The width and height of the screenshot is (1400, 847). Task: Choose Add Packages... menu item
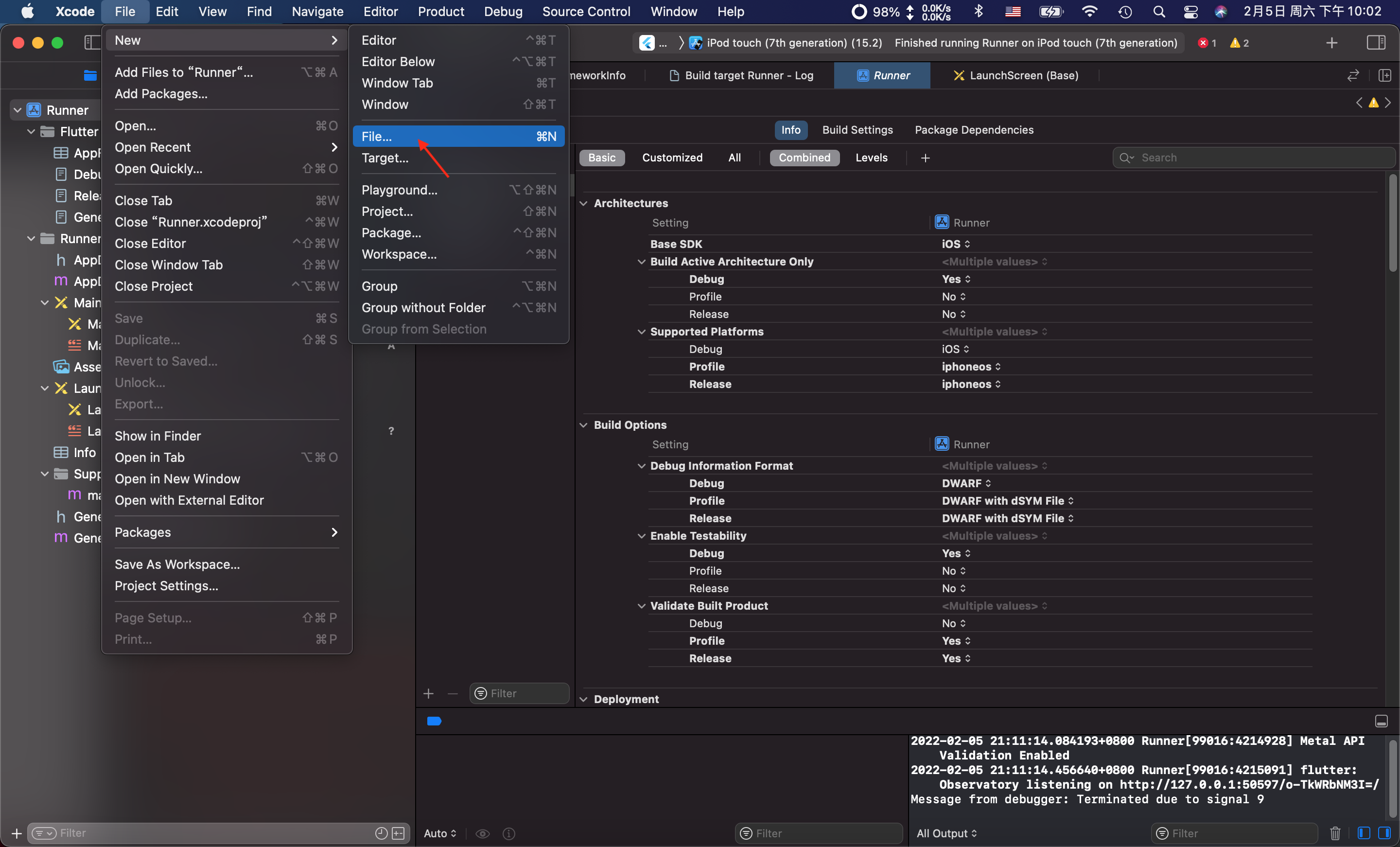click(226, 94)
